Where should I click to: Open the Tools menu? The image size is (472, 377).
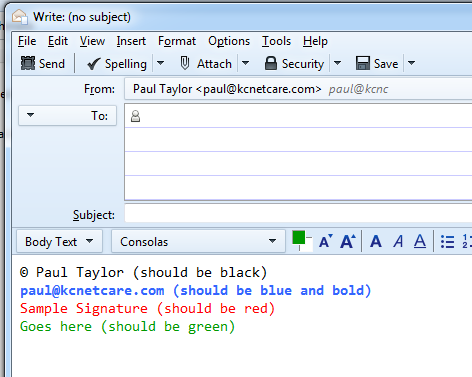pos(276,41)
